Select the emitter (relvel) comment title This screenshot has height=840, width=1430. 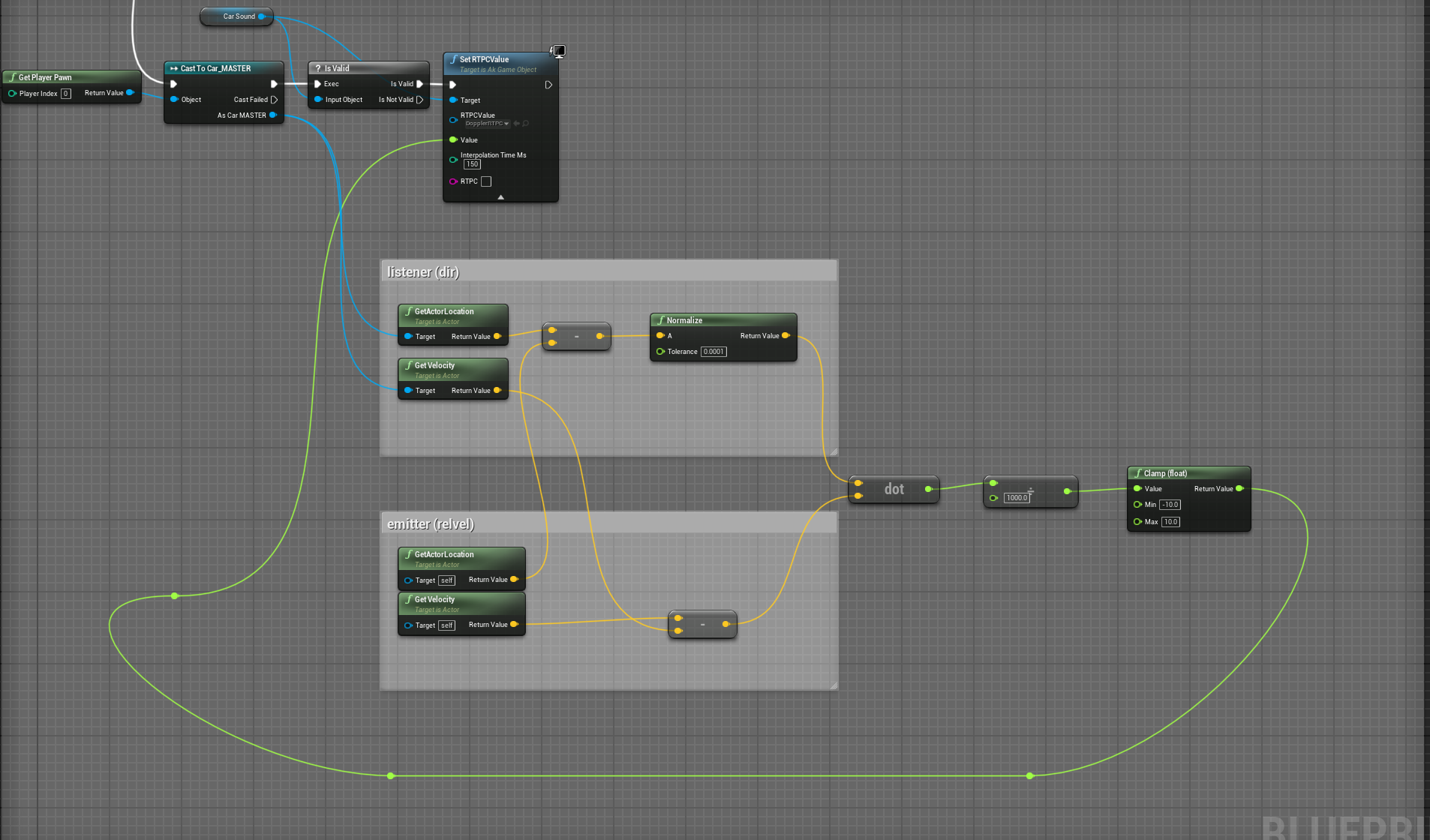coord(430,524)
